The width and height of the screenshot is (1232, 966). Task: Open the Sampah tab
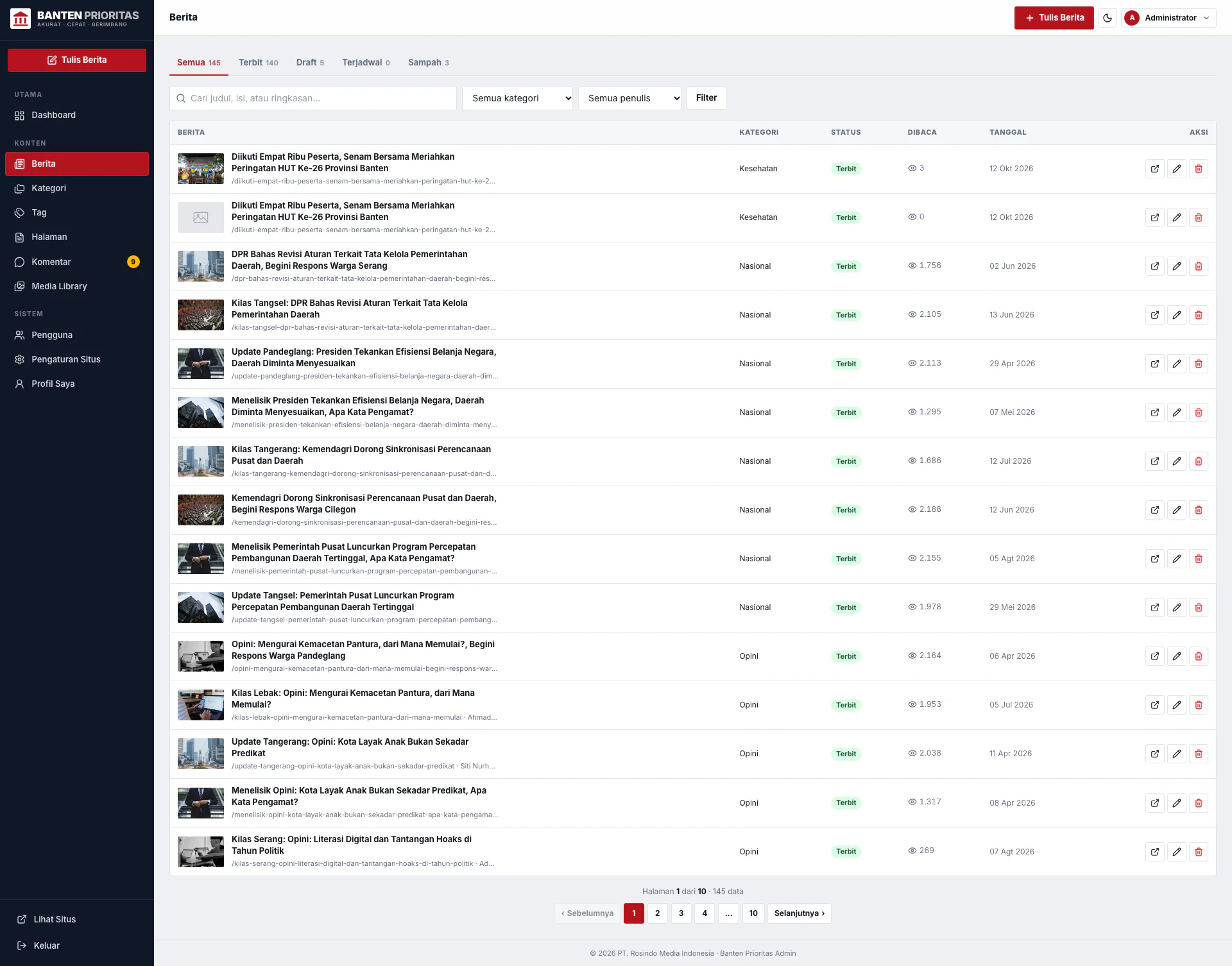pyautogui.click(x=429, y=62)
